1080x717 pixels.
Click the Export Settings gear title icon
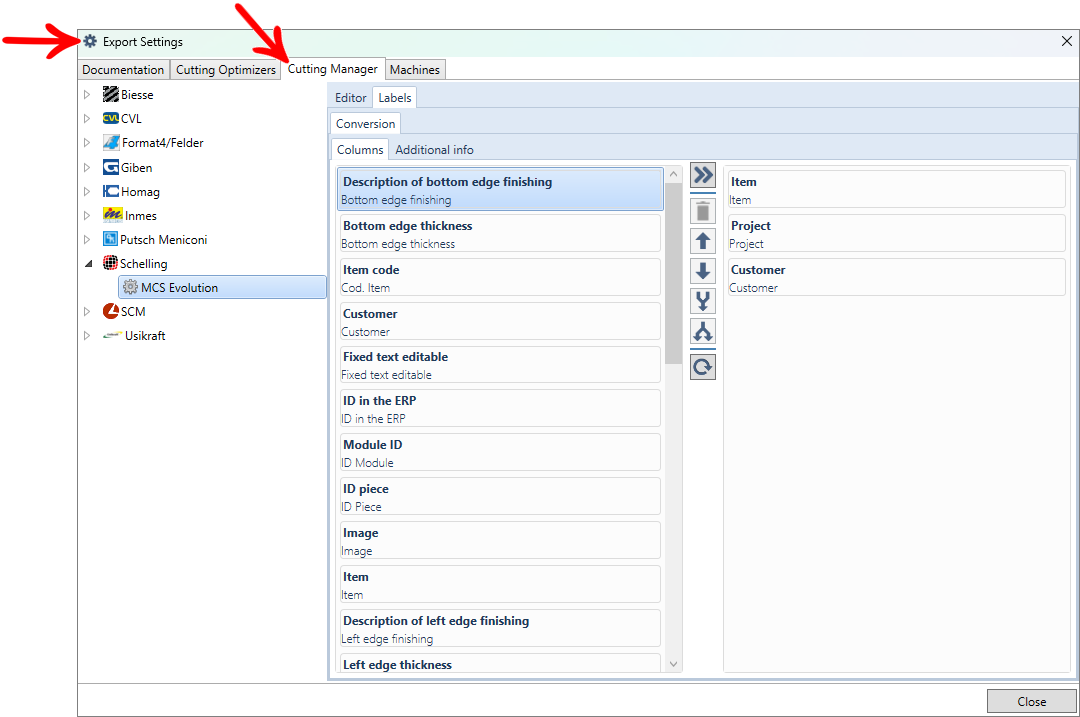pyautogui.click(x=90, y=41)
